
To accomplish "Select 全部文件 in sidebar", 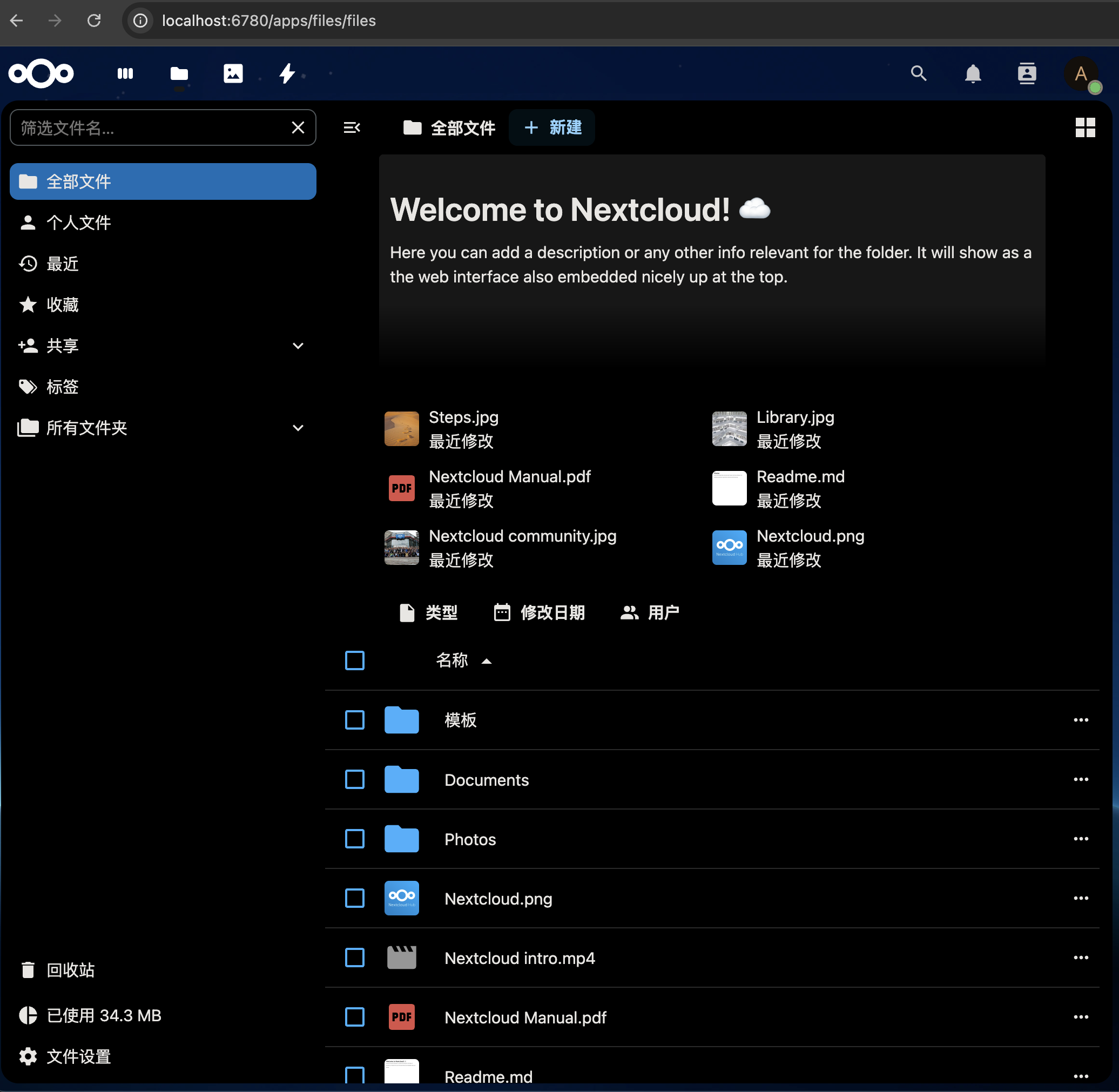I will [x=163, y=181].
